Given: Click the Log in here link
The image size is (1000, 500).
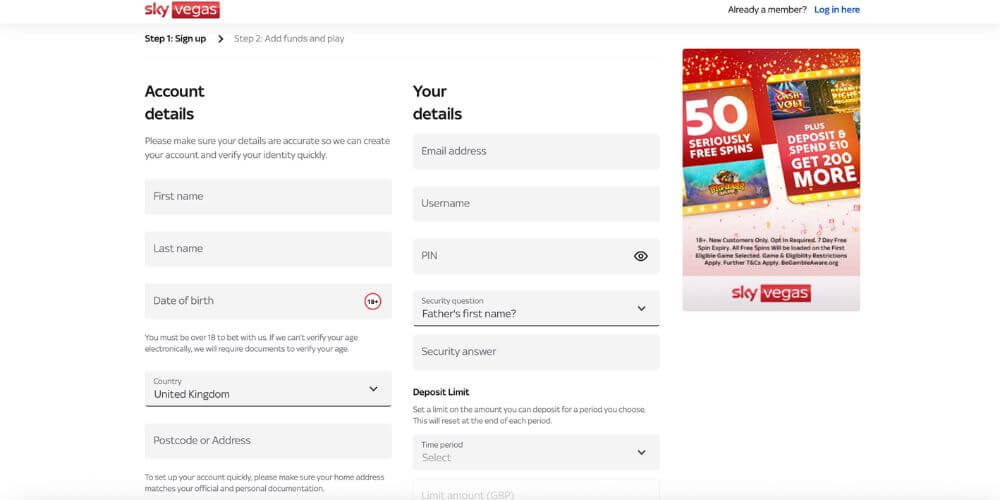Looking at the screenshot, I should tap(837, 10).
